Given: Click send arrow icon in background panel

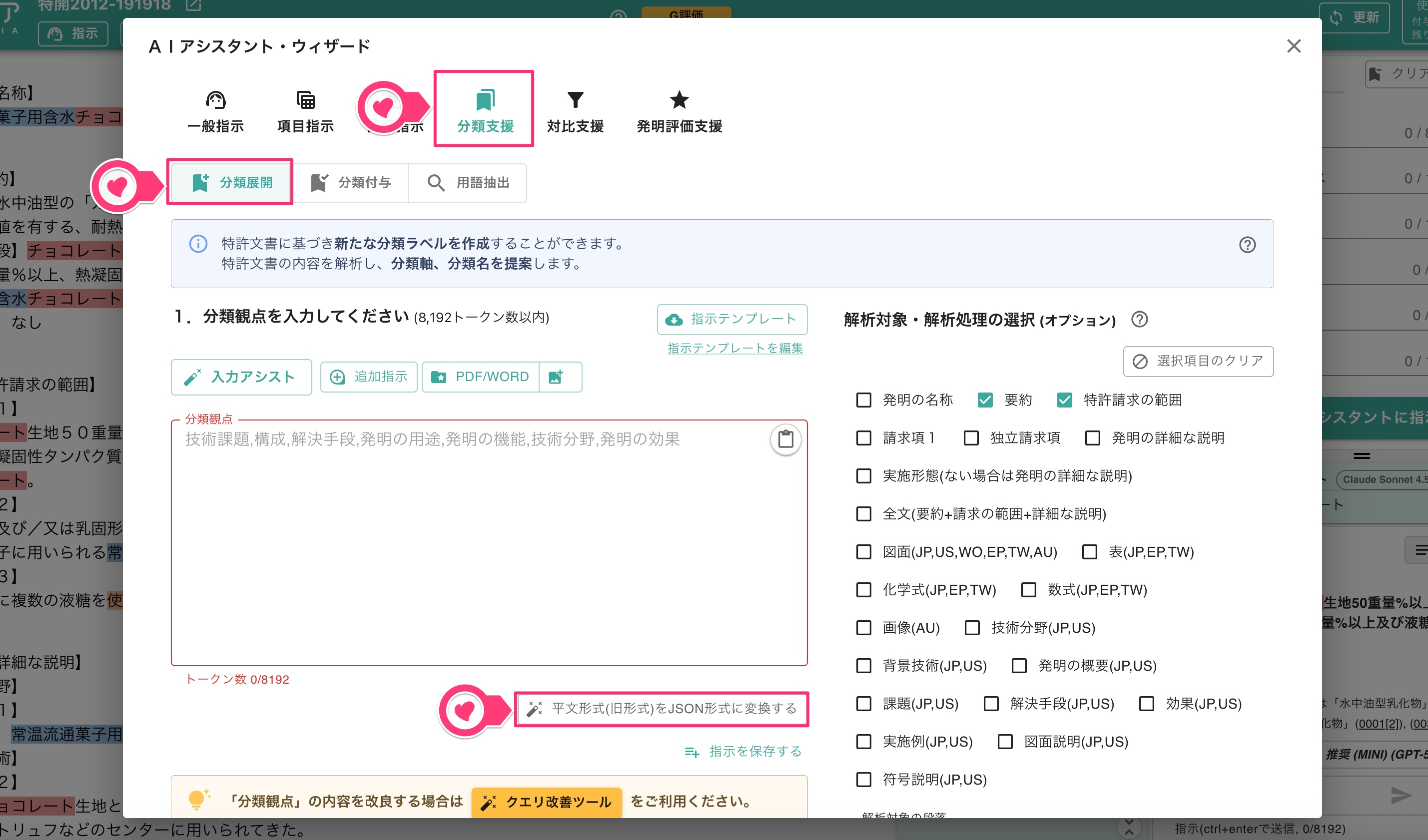Looking at the screenshot, I should tap(1400, 795).
